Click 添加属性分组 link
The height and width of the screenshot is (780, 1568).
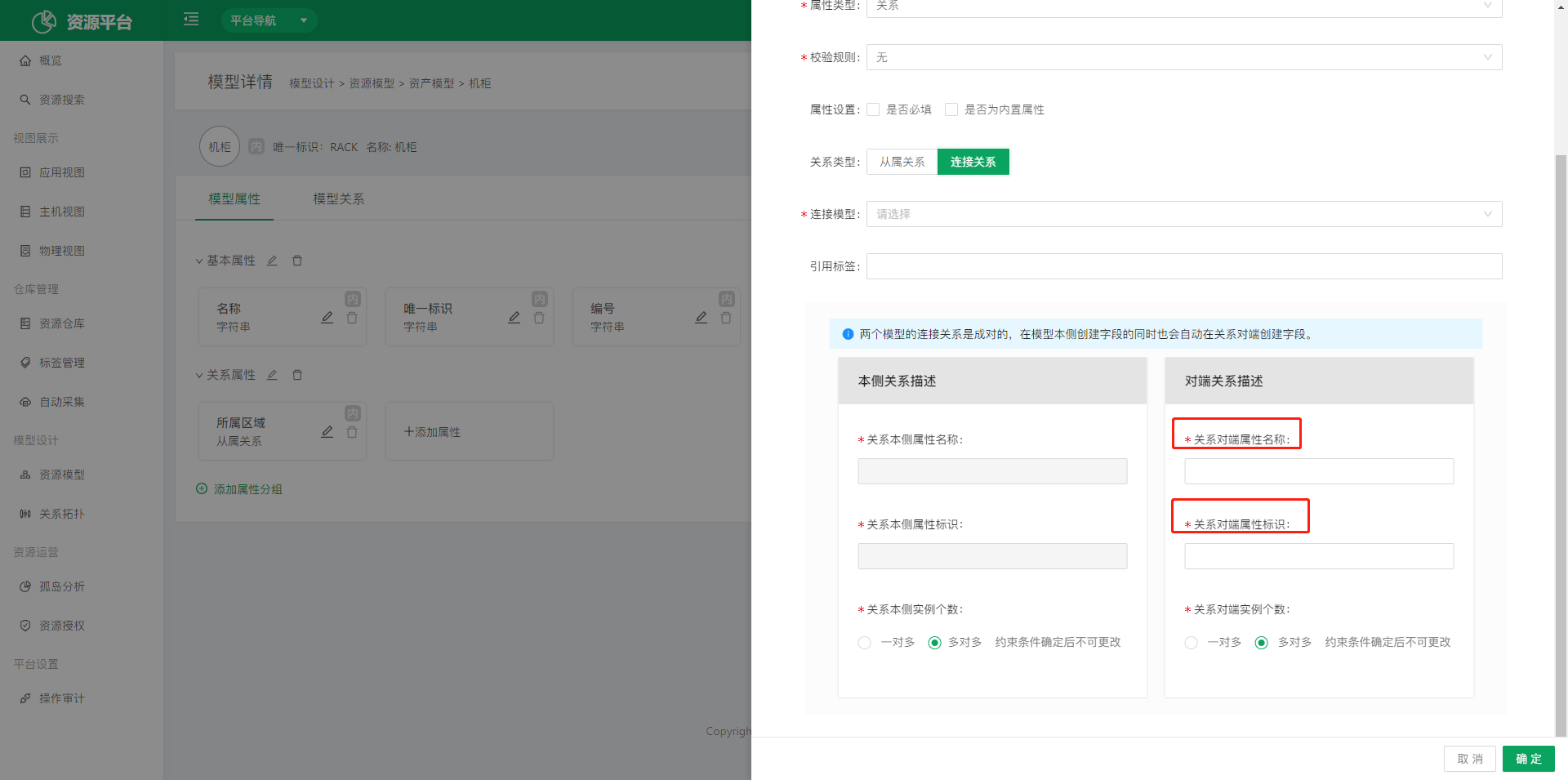coord(239,489)
